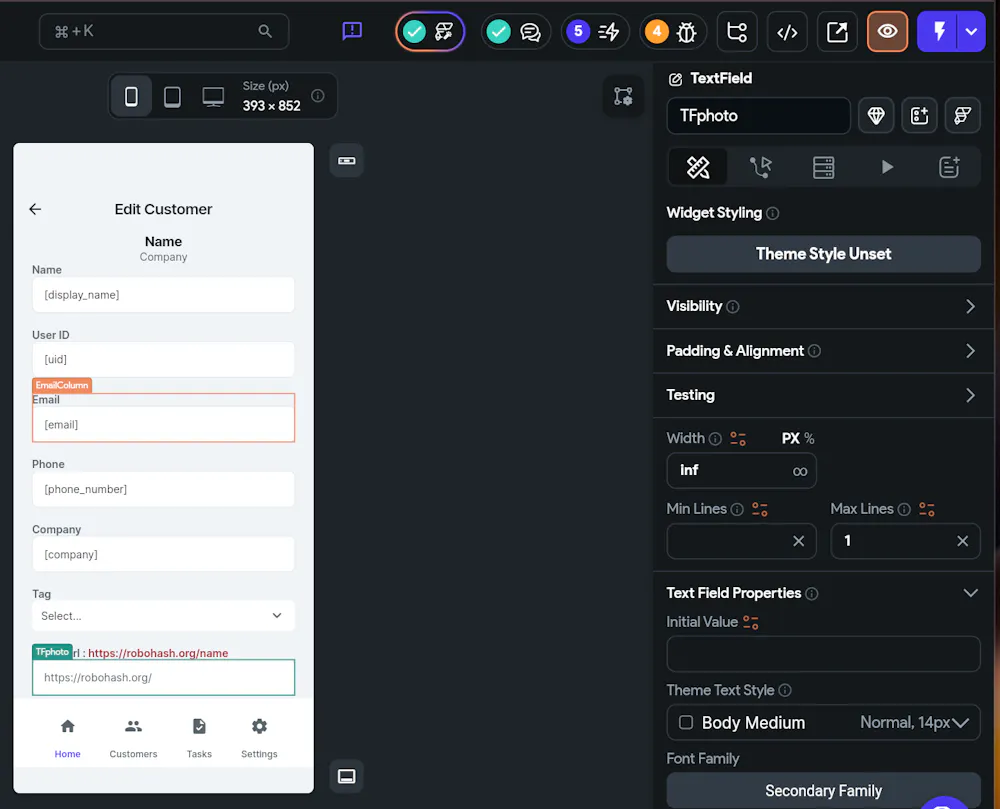Image resolution: width=1000 pixels, height=809 pixels.
Task: Switch to the Documentation tab
Action: click(x=949, y=167)
